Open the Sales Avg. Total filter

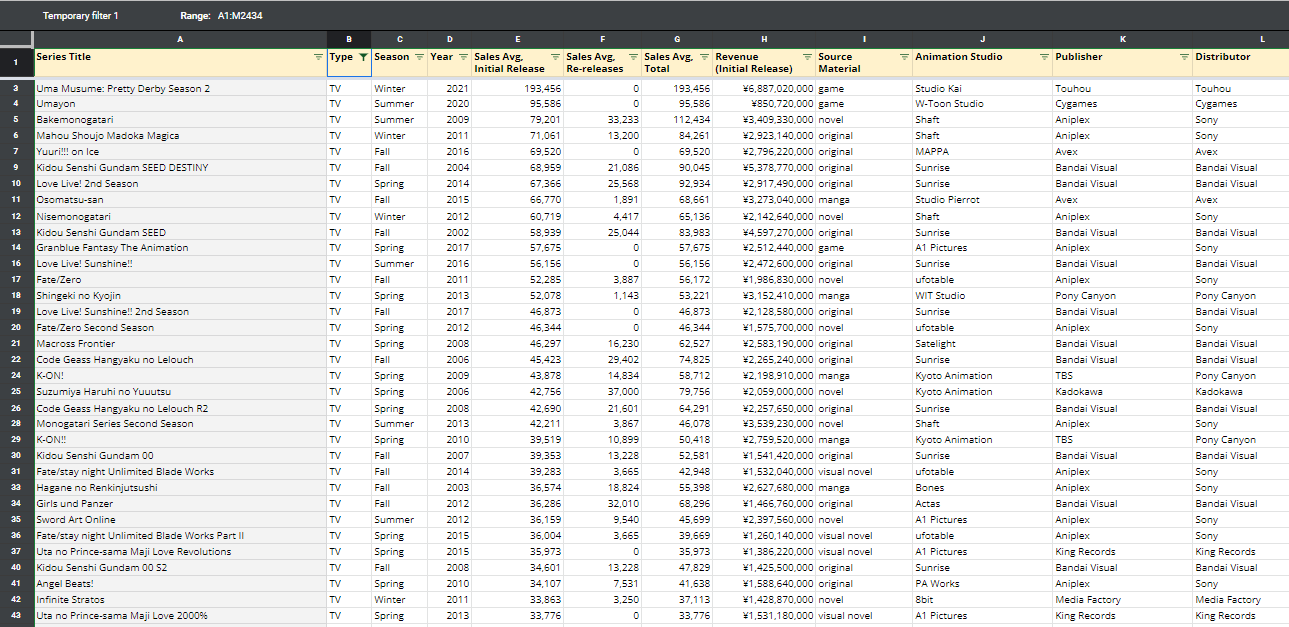click(x=705, y=57)
